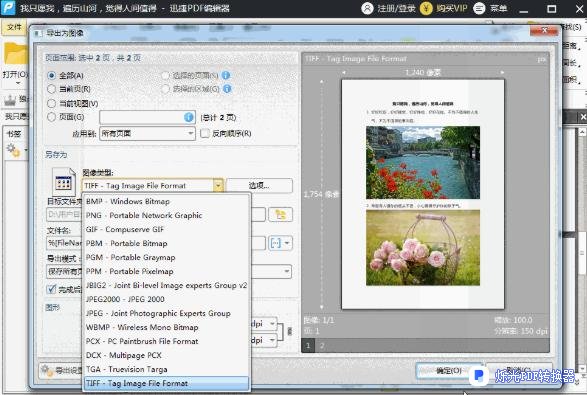Select JBIG2 Joint Bi-level Image format

[166, 285]
